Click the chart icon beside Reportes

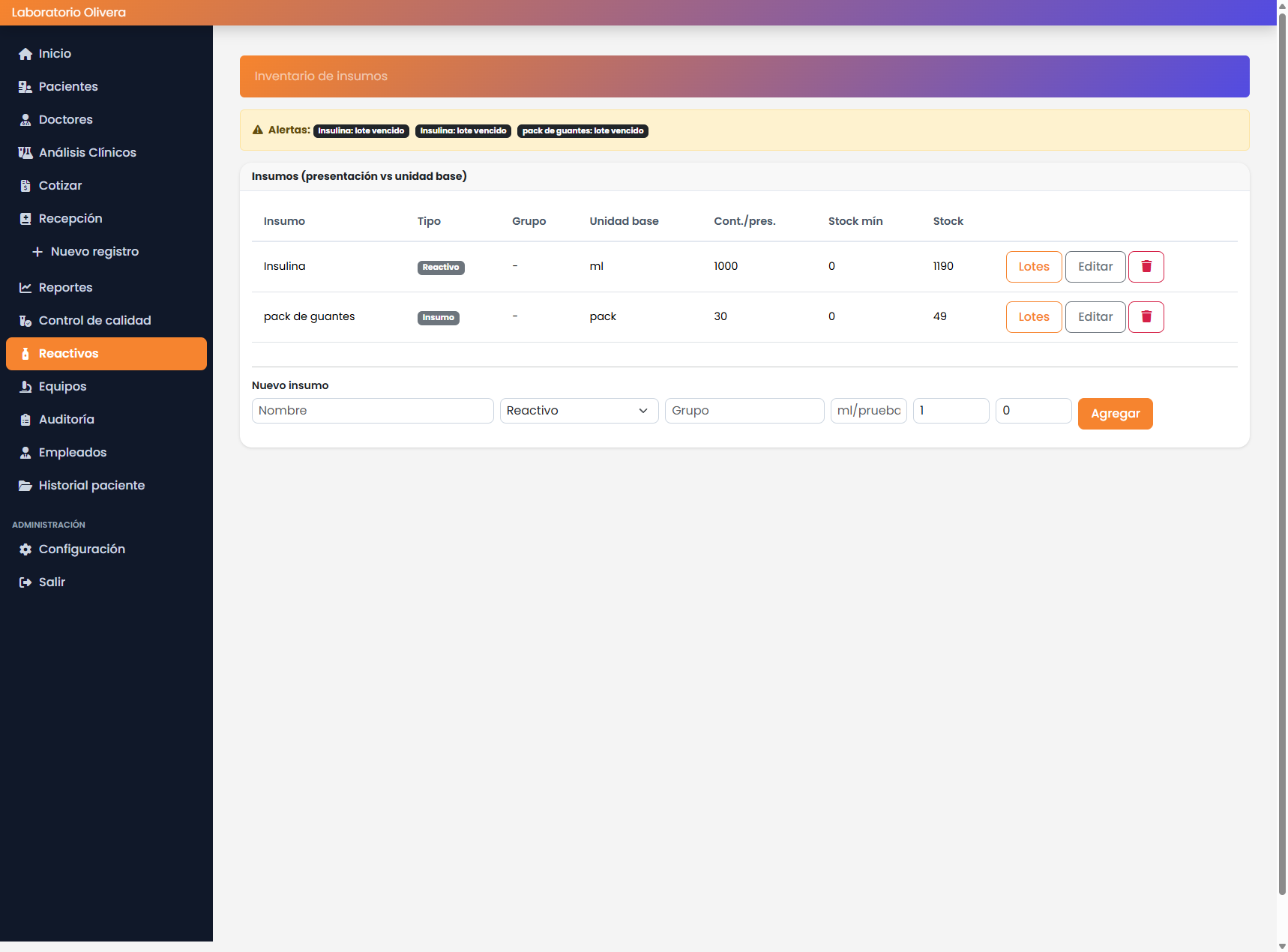tap(25, 288)
